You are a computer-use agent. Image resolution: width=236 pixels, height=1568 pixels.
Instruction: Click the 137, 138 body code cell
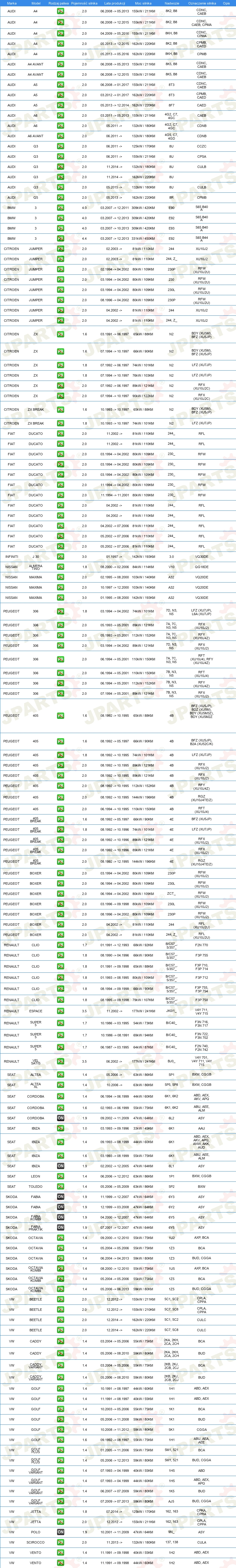(x=171, y=1542)
